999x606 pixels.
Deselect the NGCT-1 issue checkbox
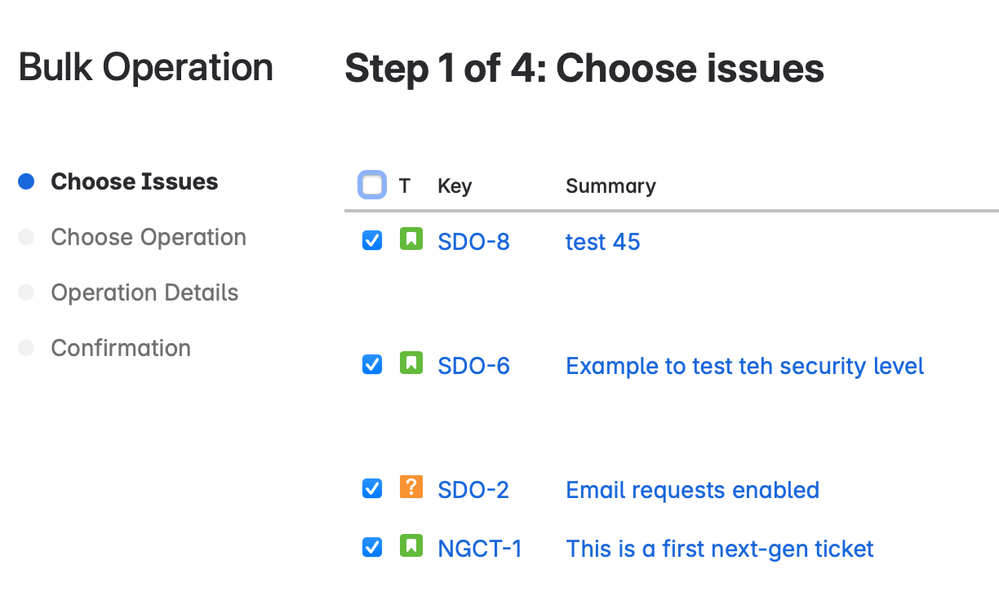pyautogui.click(x=372, y=547)
